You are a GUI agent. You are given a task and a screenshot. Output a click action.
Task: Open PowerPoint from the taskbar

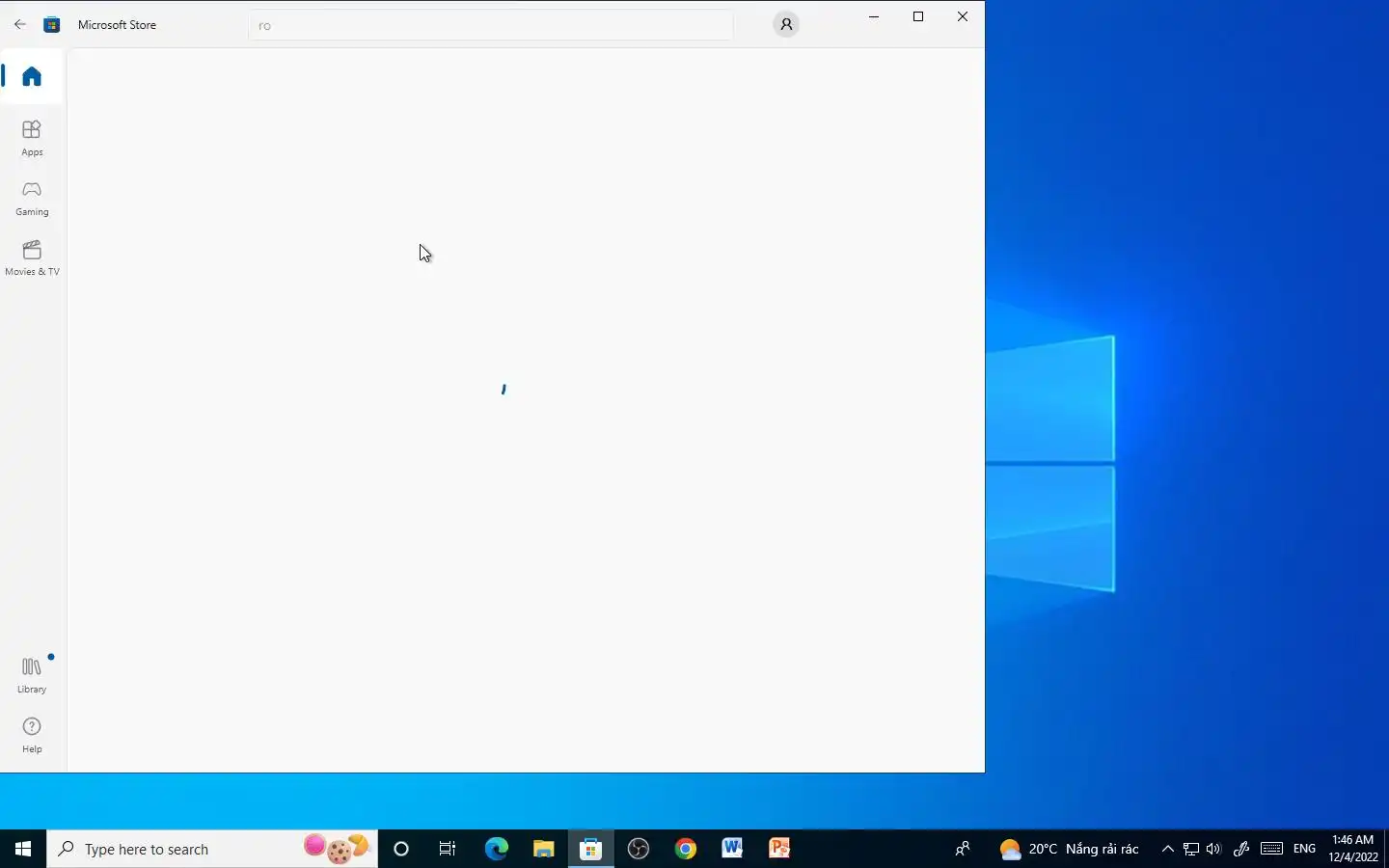pyautogui.click(x=779, y=849)
